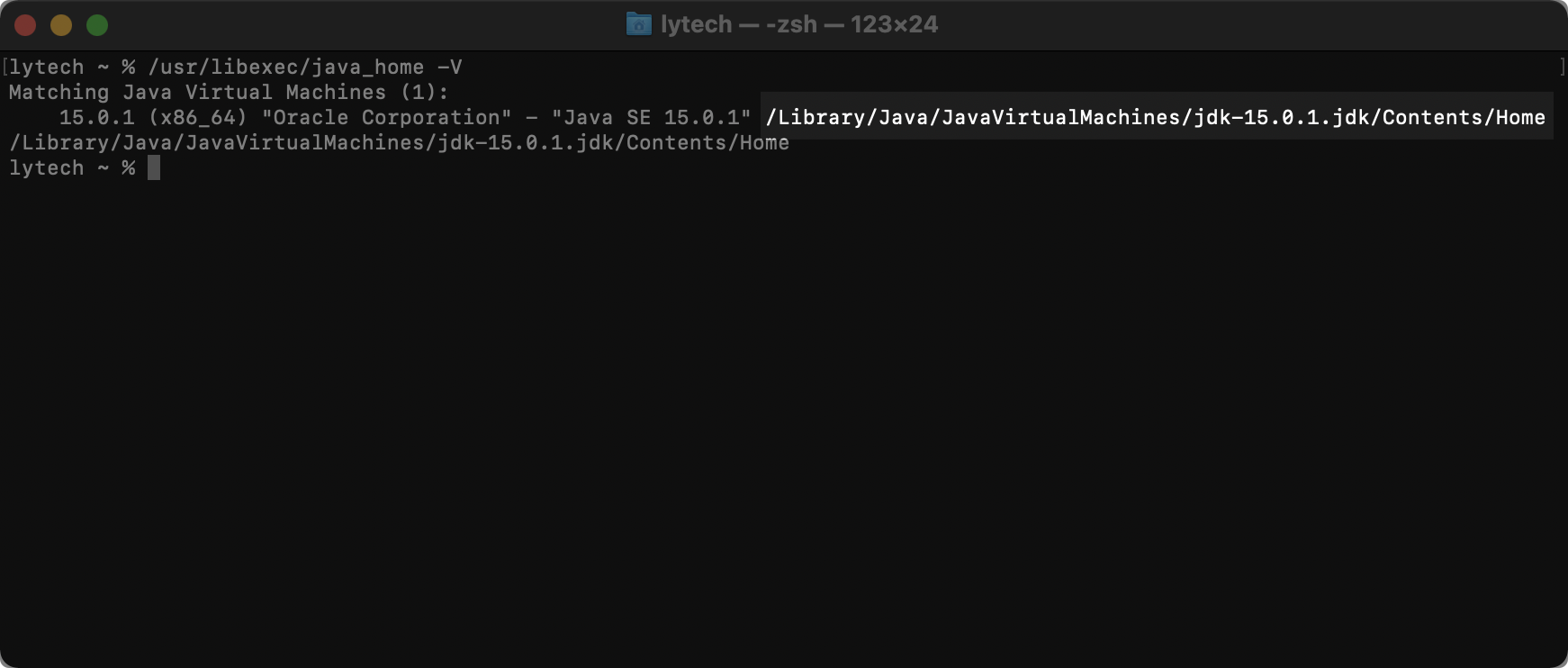Minimize the Terminal using the yellow button

coord(61,25)
